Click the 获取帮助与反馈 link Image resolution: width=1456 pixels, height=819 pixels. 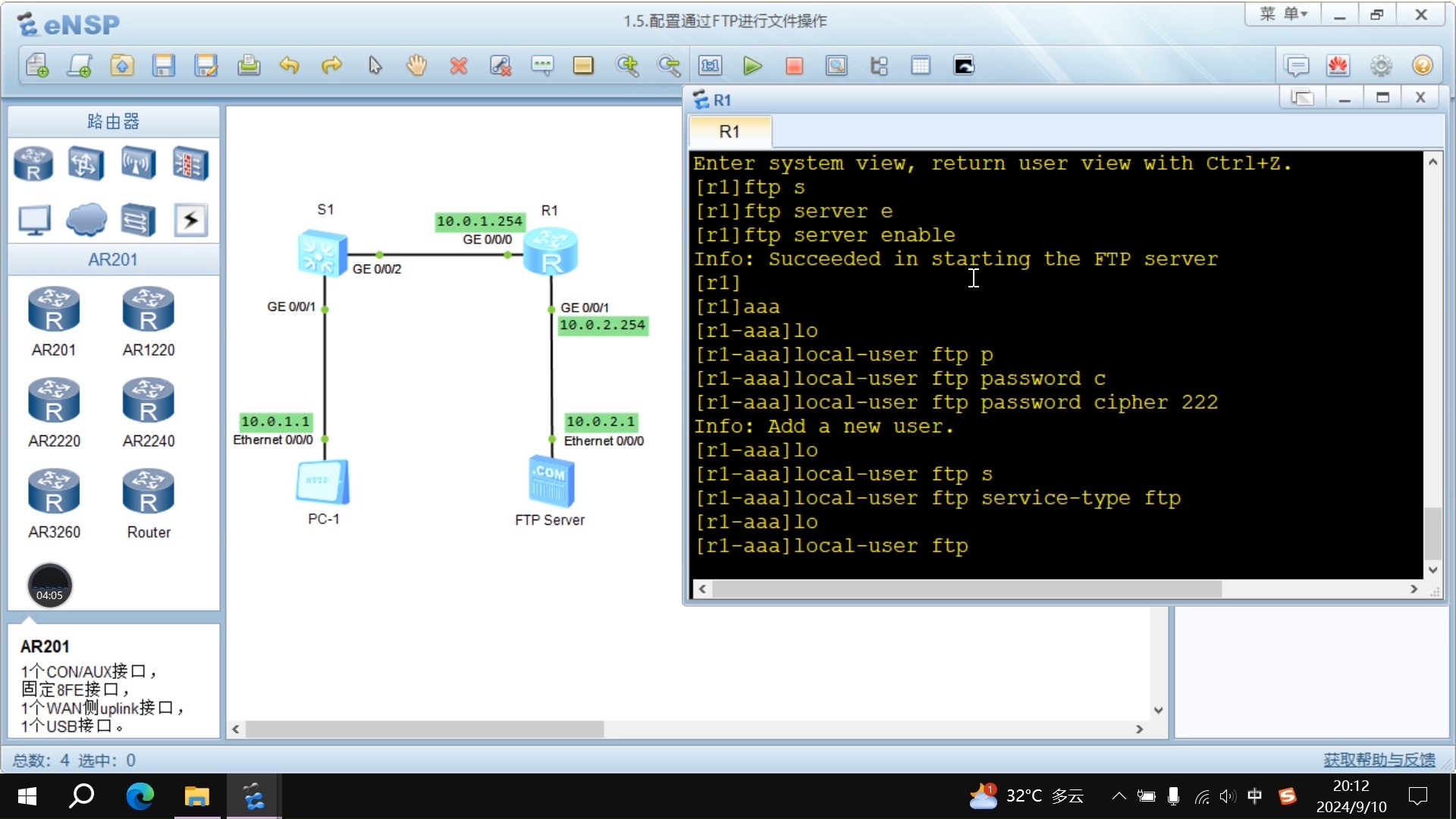click(x=1379, y=760)
